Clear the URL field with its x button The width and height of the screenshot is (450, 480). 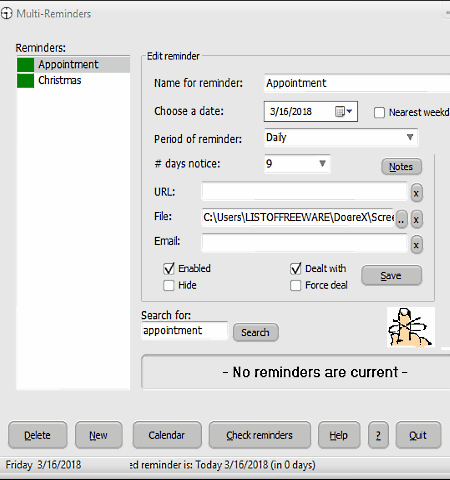(x=416, y=193)
